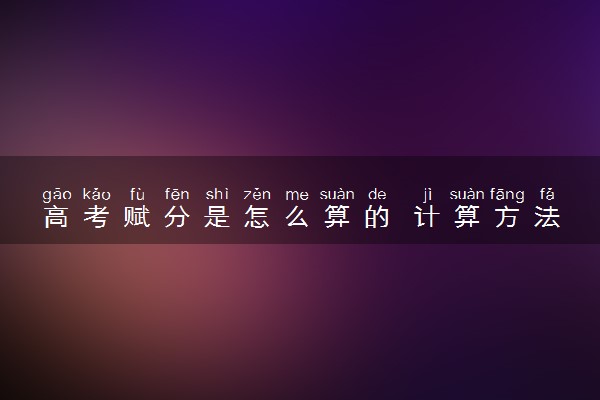Select the pinyin label de
The width and height of the screenshot is (600, 400).
point(377,194)
